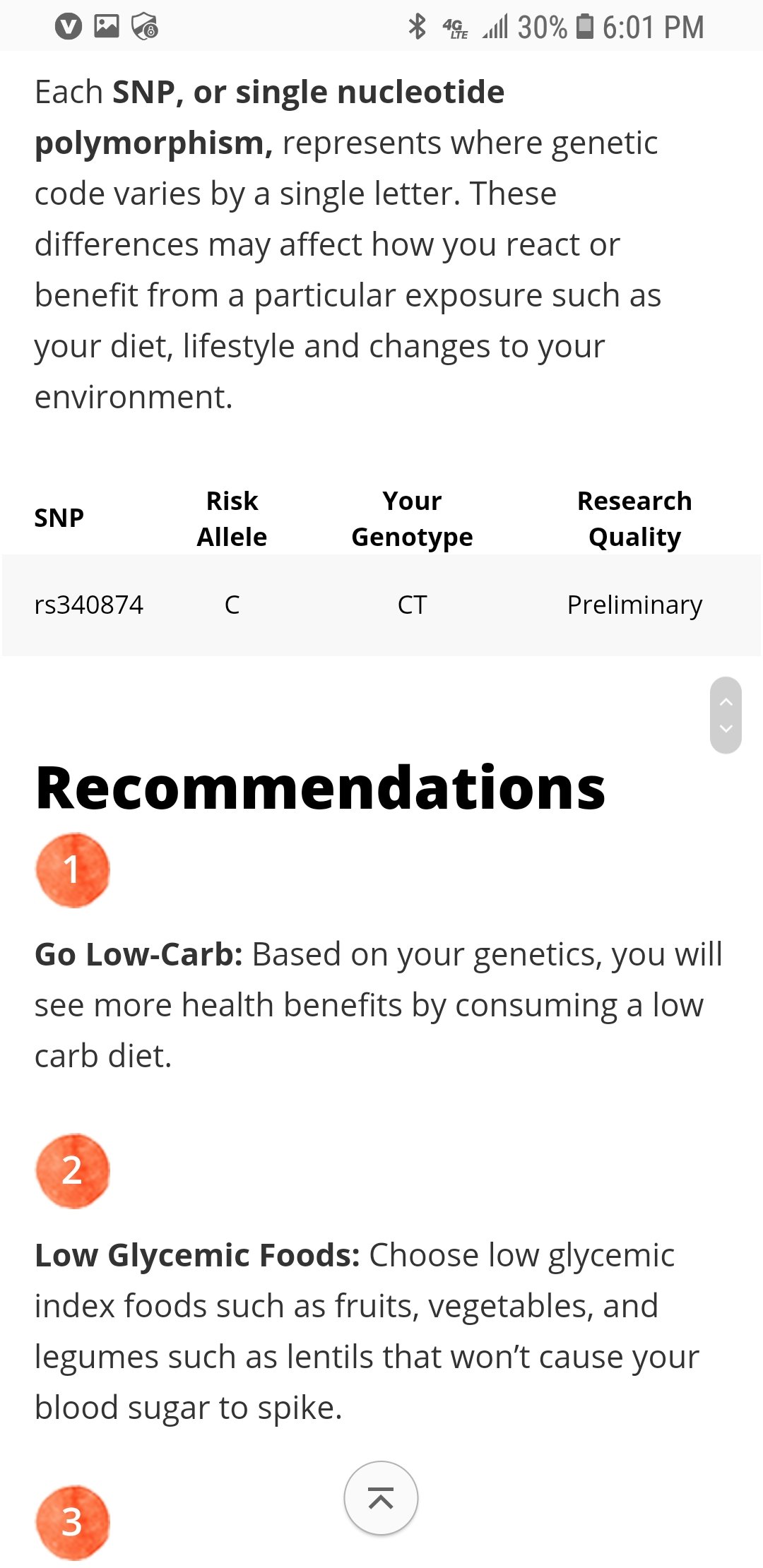Screen dimensions: 763x1568
Task: Tap the 4G LTE network indicator
Action: click(456, 28)
